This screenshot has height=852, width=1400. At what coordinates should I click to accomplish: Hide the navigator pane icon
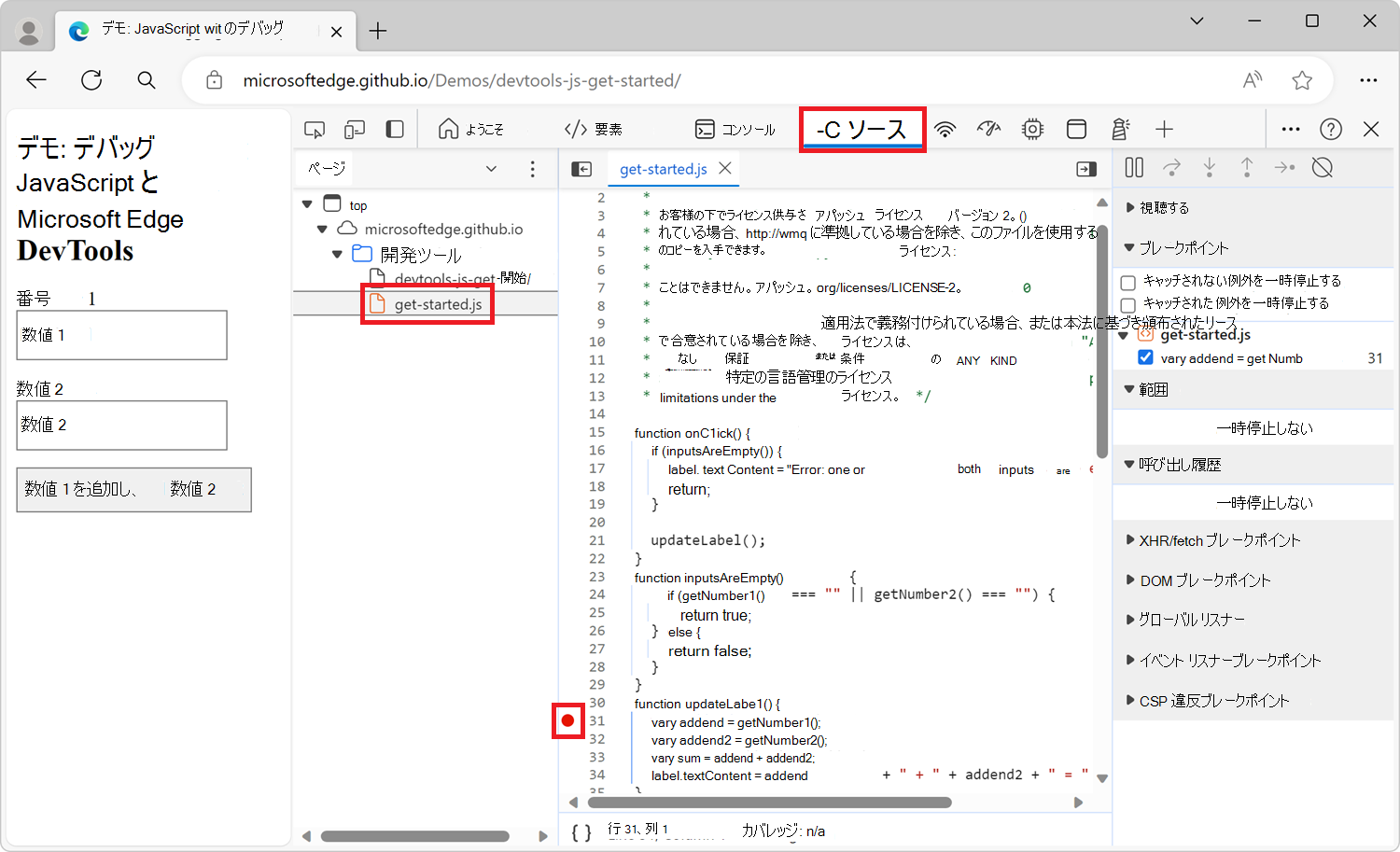point(581,169)
